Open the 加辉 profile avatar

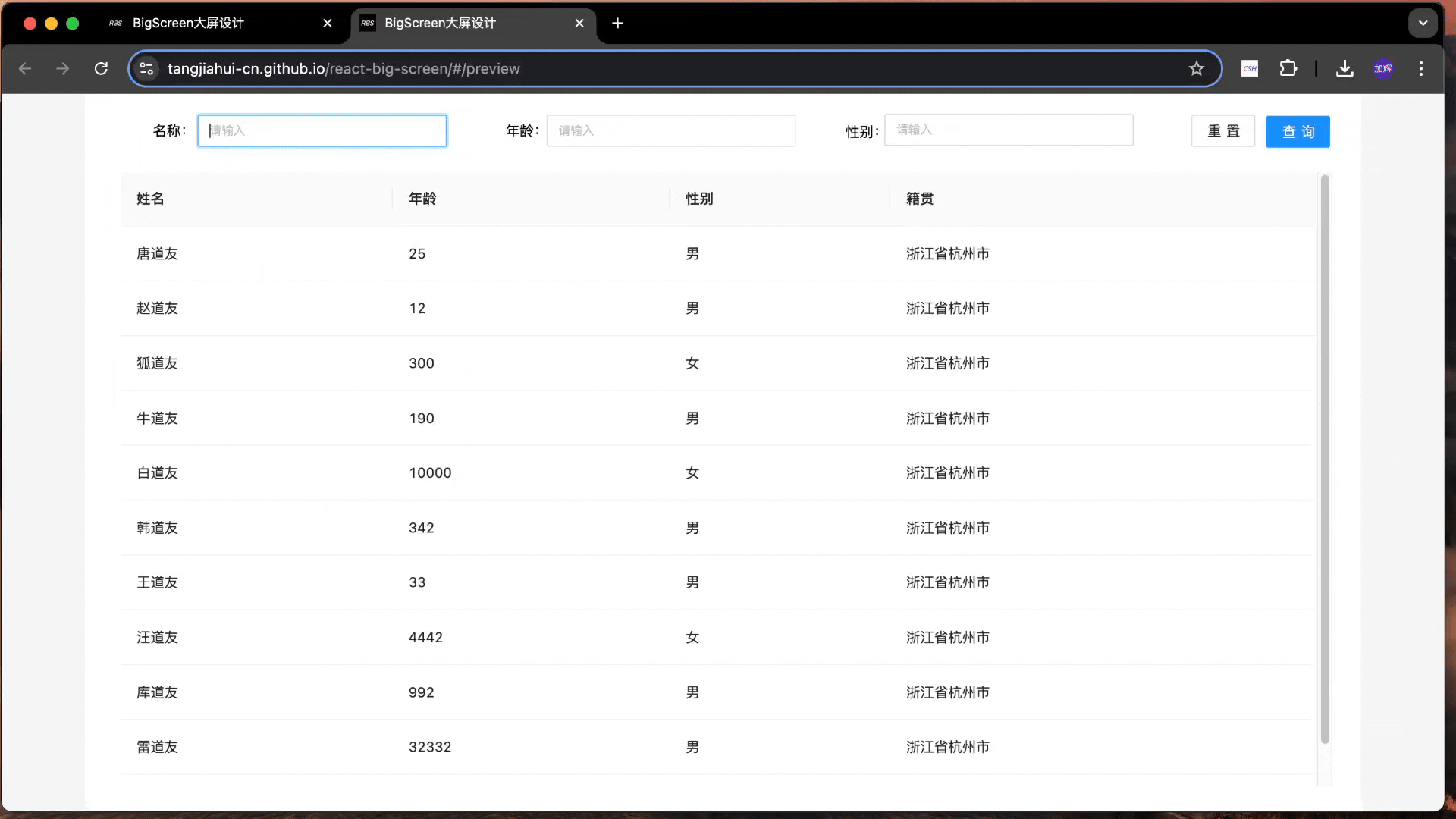(x=1383, y=68)
